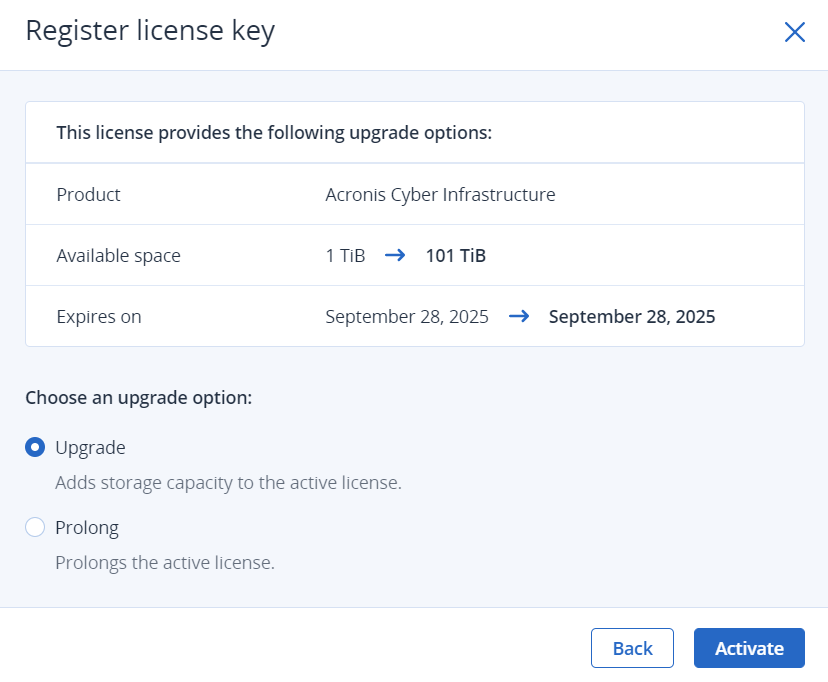Click the '1 TiB' current space value
This screenshot has height=682, width=828.
point(345,256)
